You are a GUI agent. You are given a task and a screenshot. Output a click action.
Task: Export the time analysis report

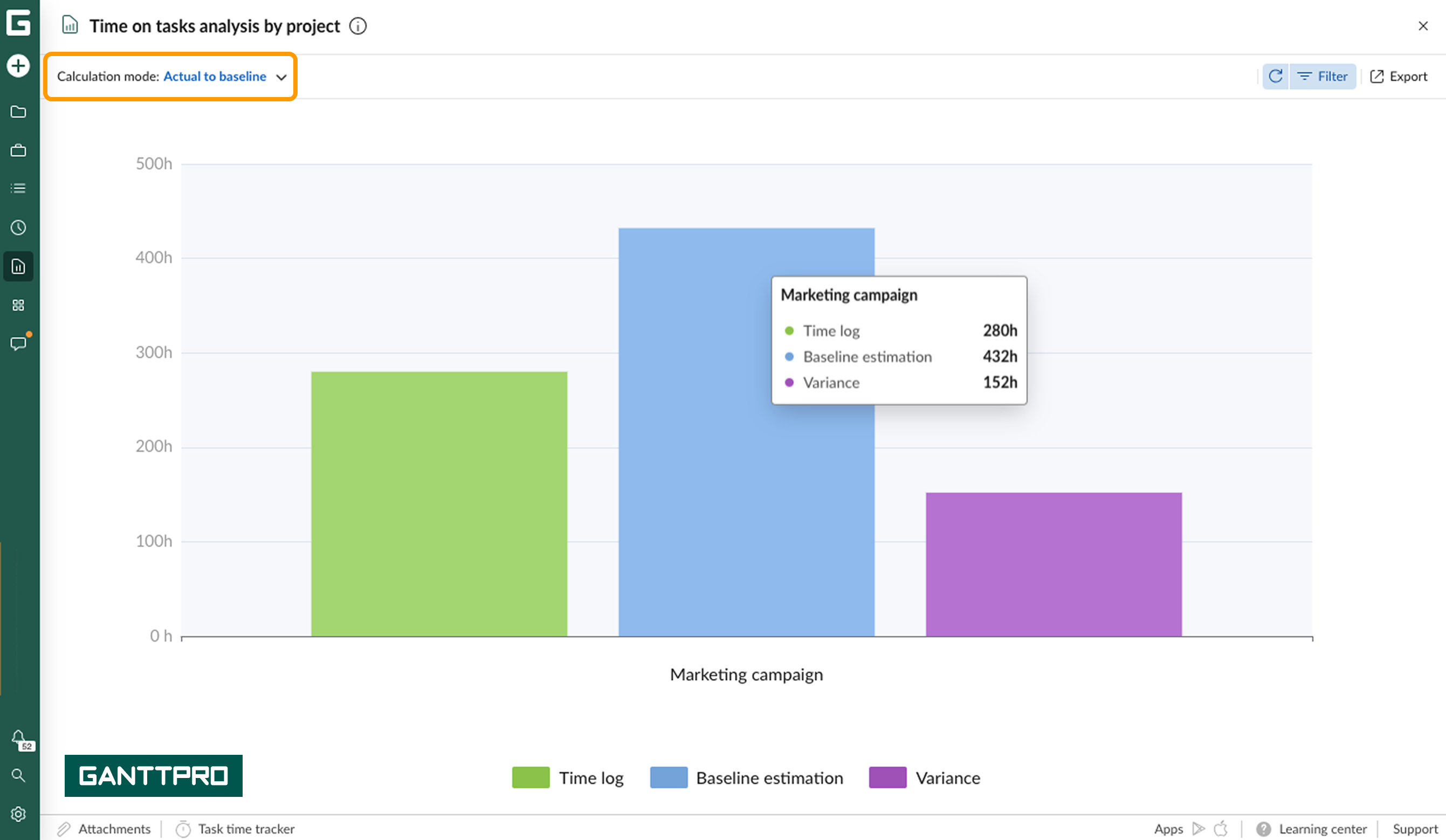click(1399, 75)
